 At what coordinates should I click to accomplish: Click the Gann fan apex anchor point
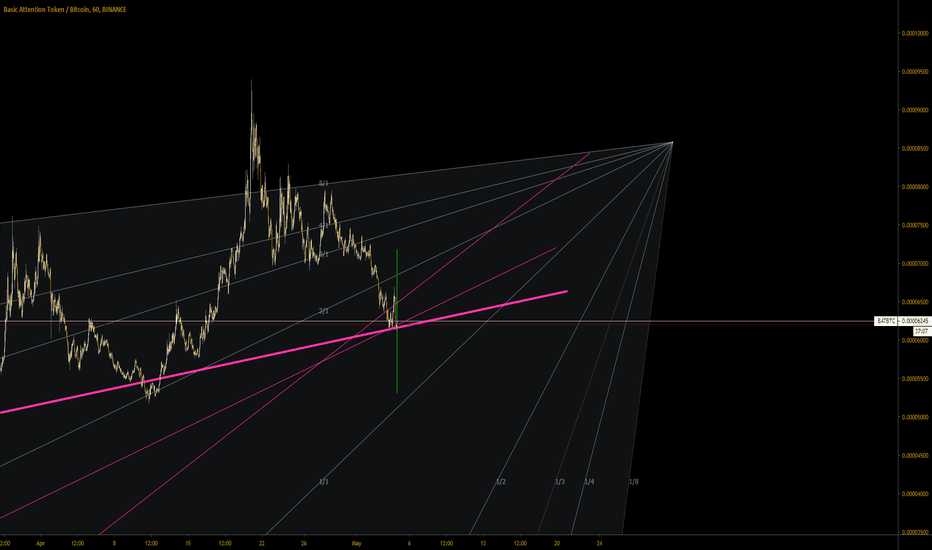tap(672, 142)
